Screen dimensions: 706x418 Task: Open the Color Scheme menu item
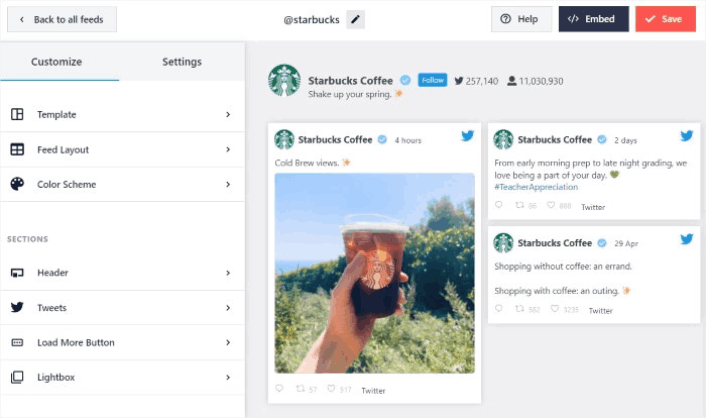[122, 184]
